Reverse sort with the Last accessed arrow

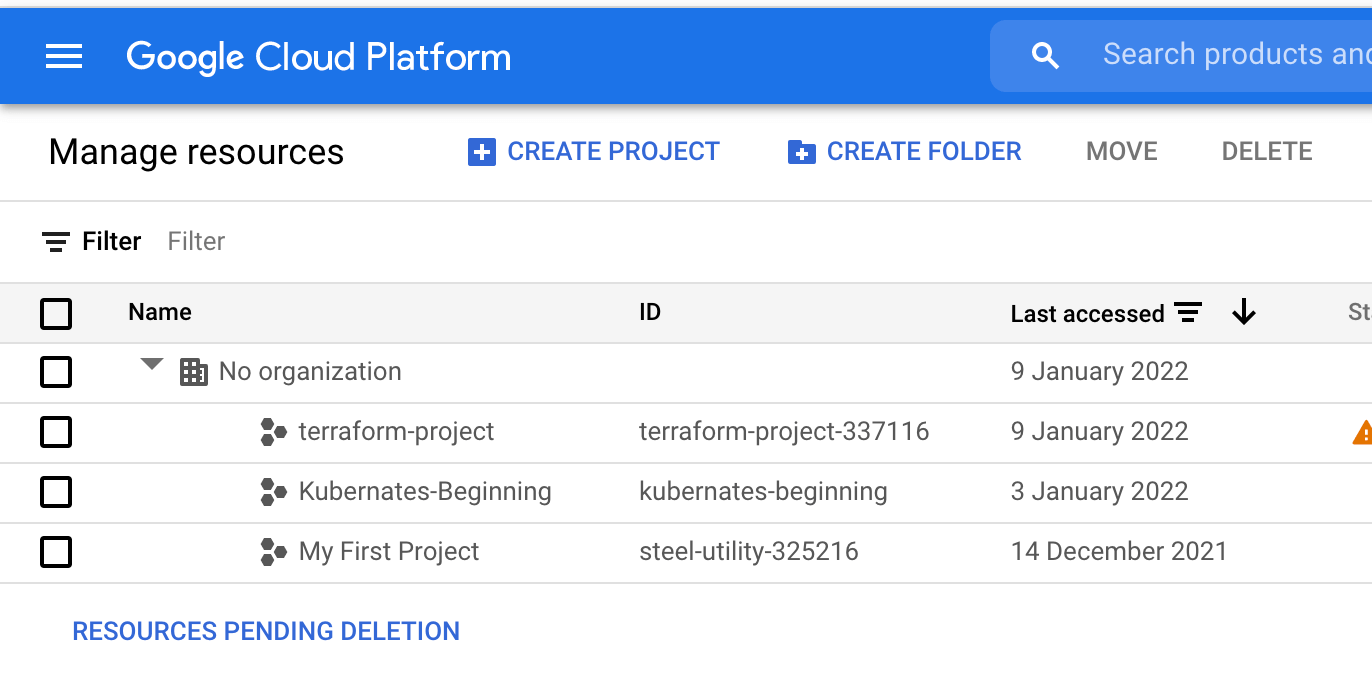point(1243,313)
